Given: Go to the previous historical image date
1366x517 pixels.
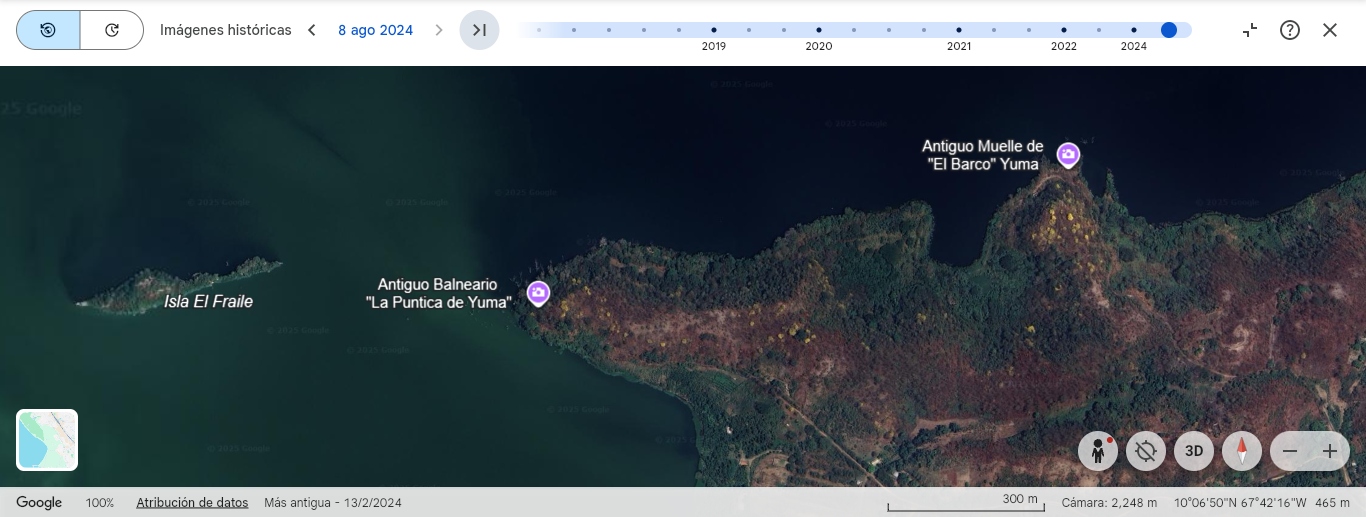Looking at the screenshot, I should pyautogui.click(x=312, y=30).
